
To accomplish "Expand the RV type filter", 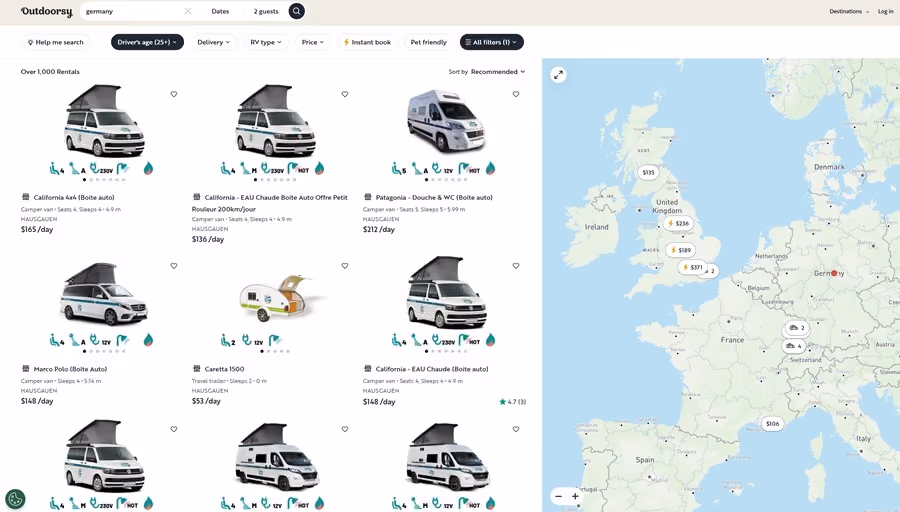I will tap(266, 42).
